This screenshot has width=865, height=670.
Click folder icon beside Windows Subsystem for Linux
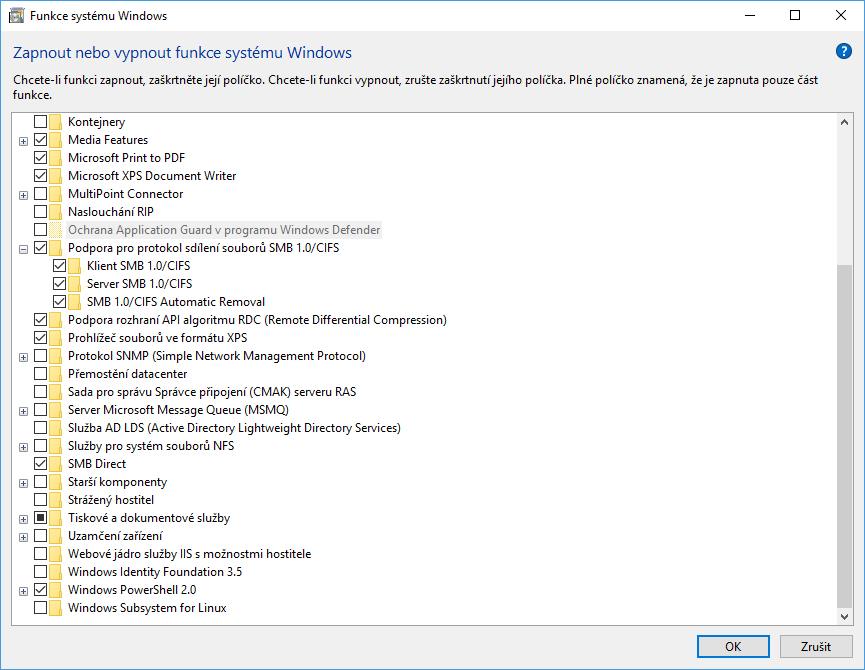pyautogui.click(x=55, y=608)
